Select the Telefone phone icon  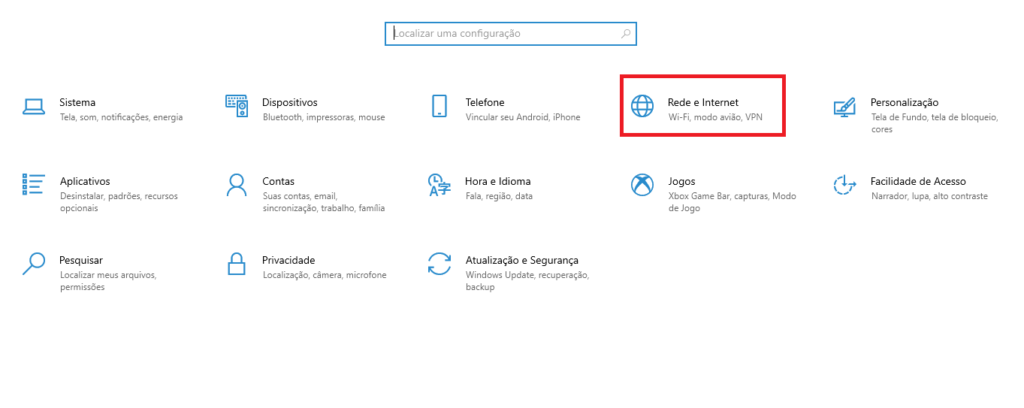click(x=439, y=107)
